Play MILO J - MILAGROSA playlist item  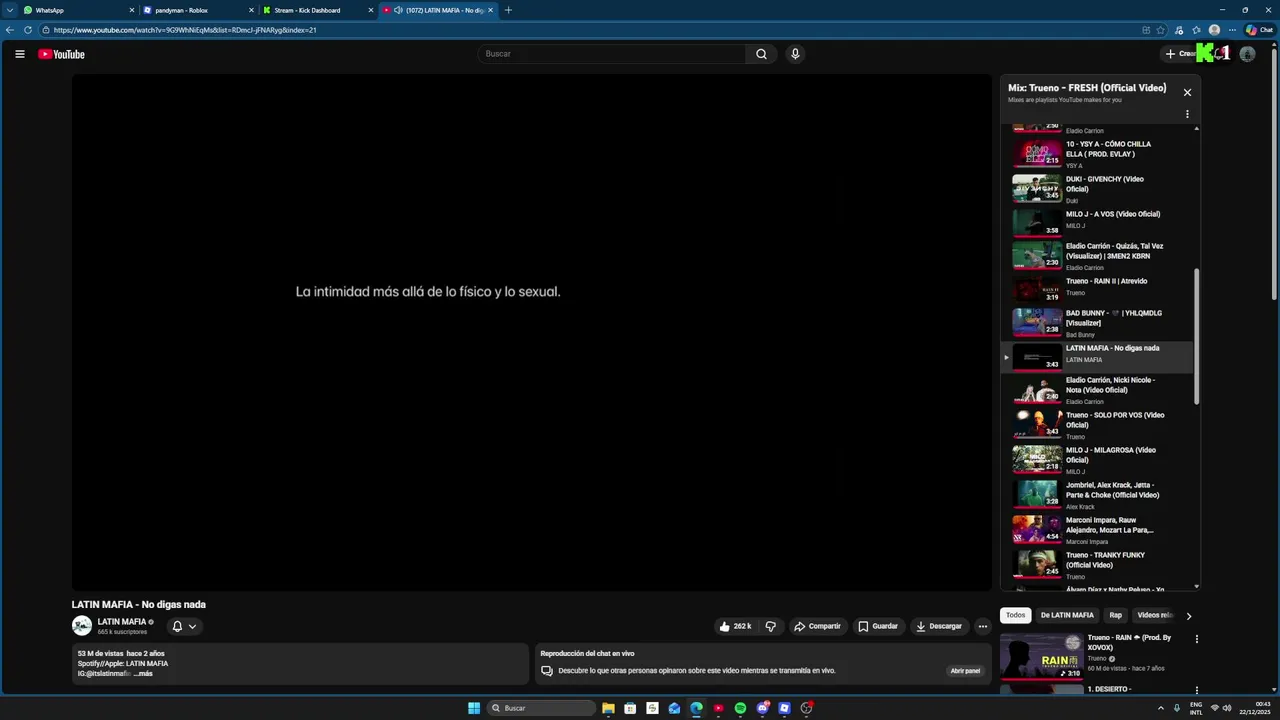(1097, 460)
